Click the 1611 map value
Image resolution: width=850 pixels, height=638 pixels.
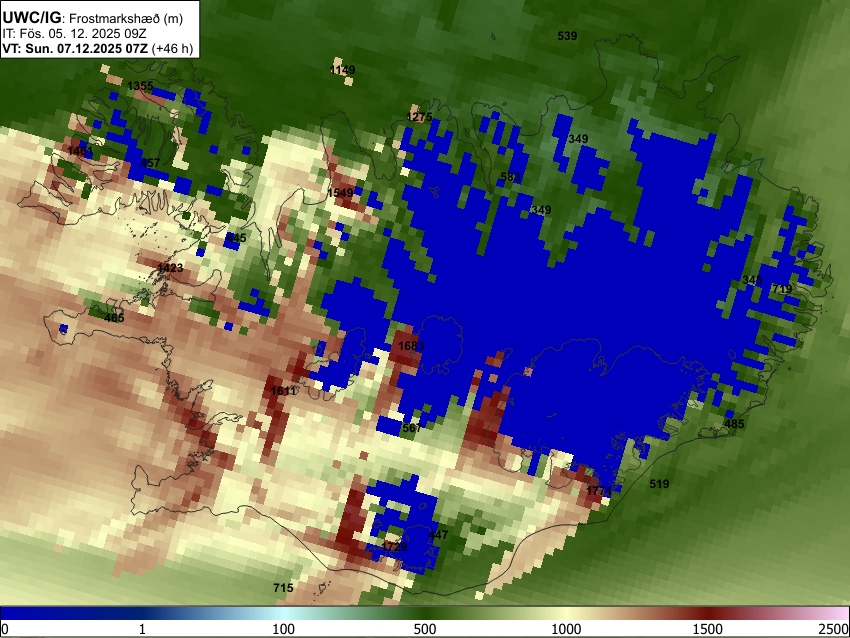(x=283, y=390)
